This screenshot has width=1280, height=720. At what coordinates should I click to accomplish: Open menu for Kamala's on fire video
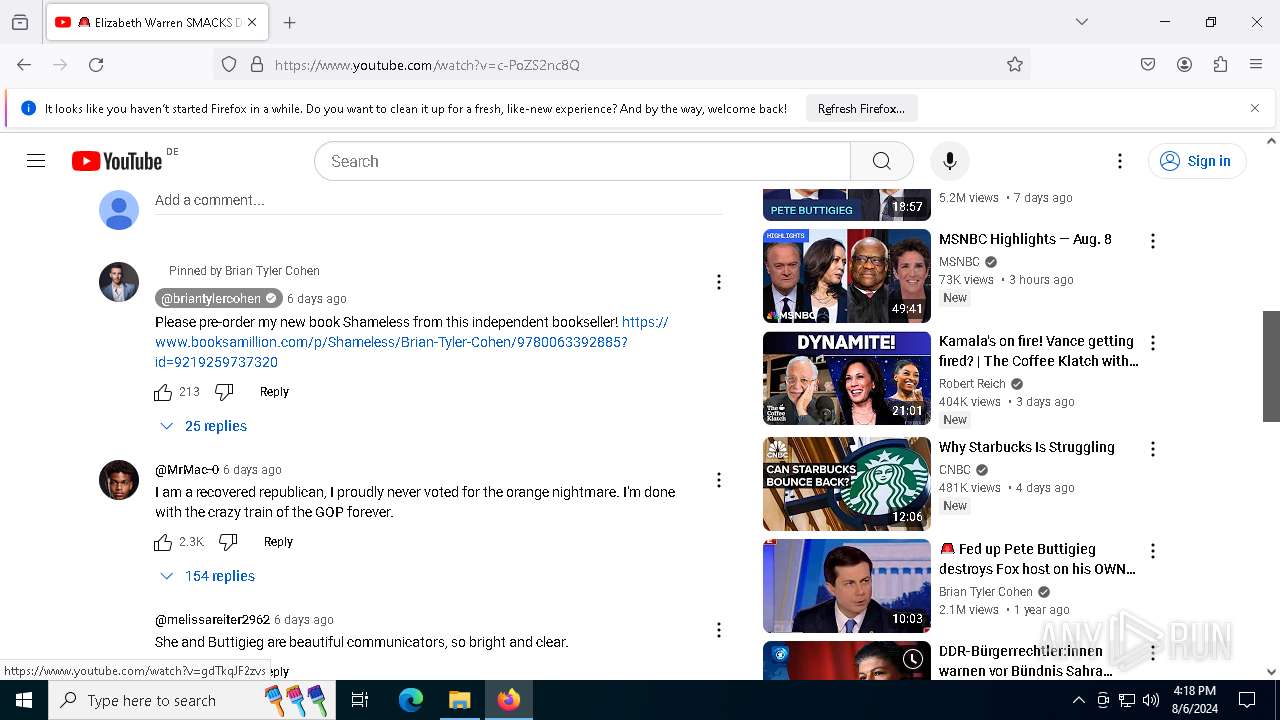(1153, 343)
